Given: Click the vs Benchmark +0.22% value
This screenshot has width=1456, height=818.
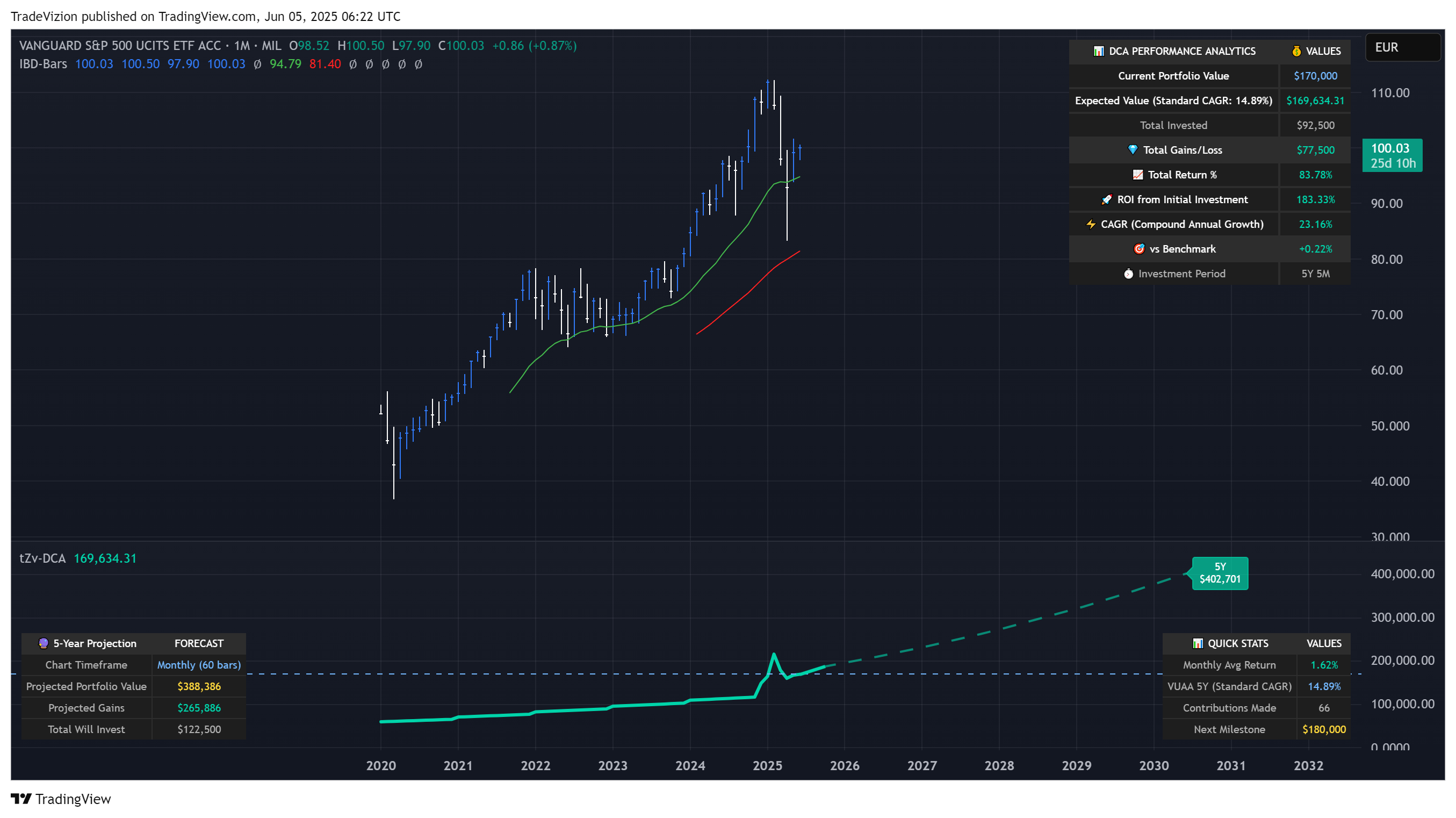Looking at the screenshot, I should [x=1315, y=249].
